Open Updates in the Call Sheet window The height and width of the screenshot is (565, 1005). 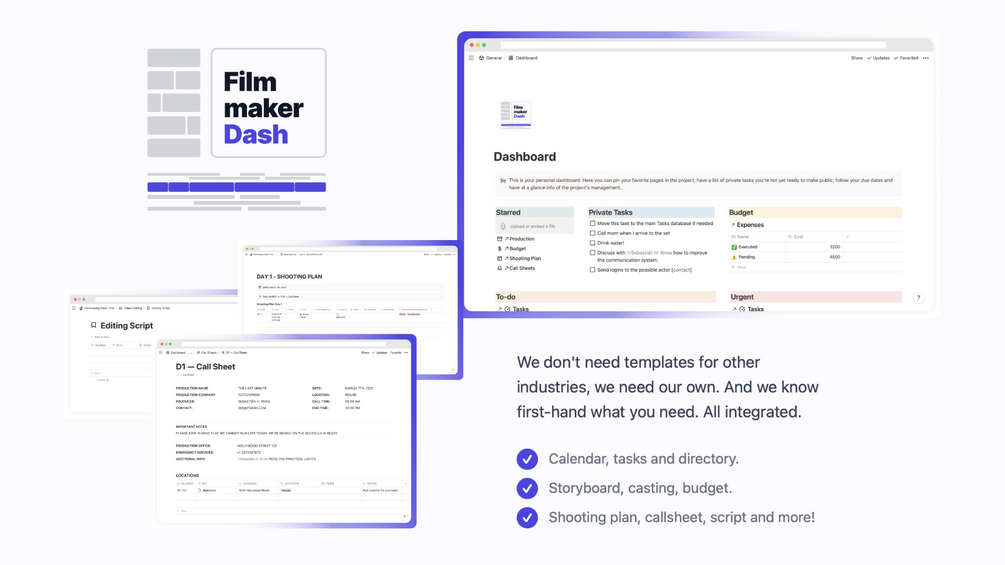point(380,352)
